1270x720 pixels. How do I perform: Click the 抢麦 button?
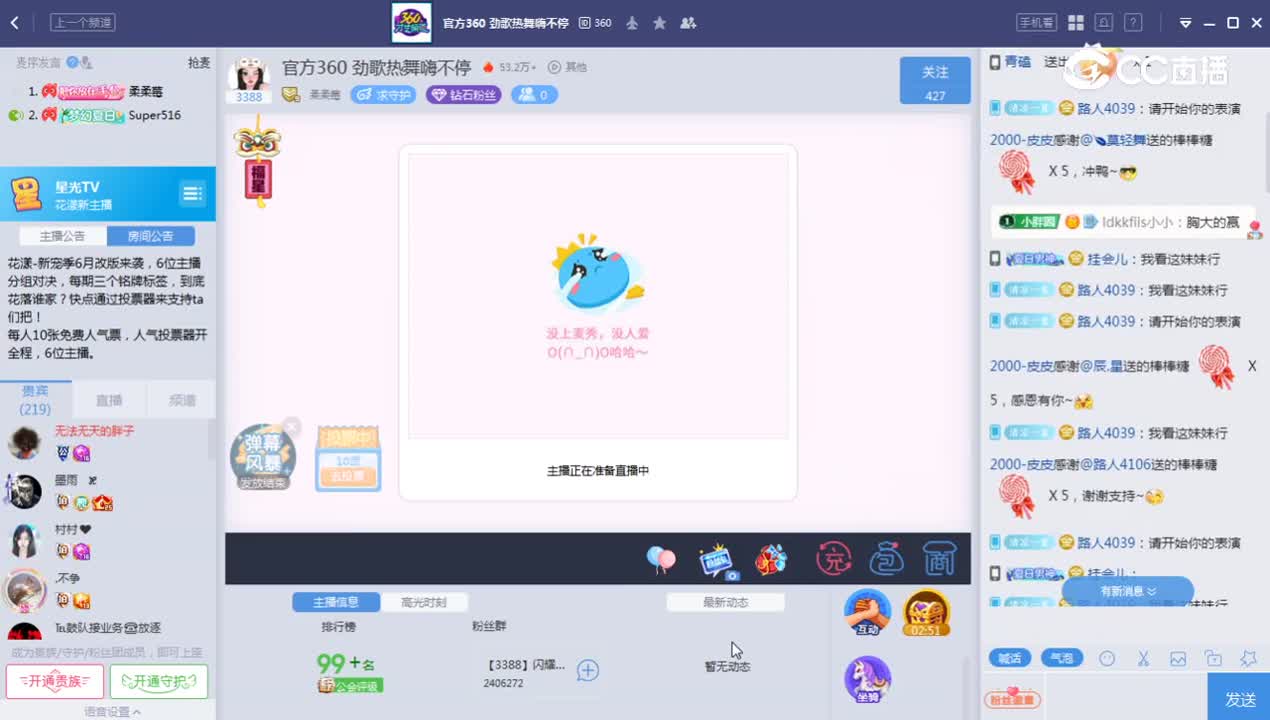pyautogui.click(x=199, y=63)
